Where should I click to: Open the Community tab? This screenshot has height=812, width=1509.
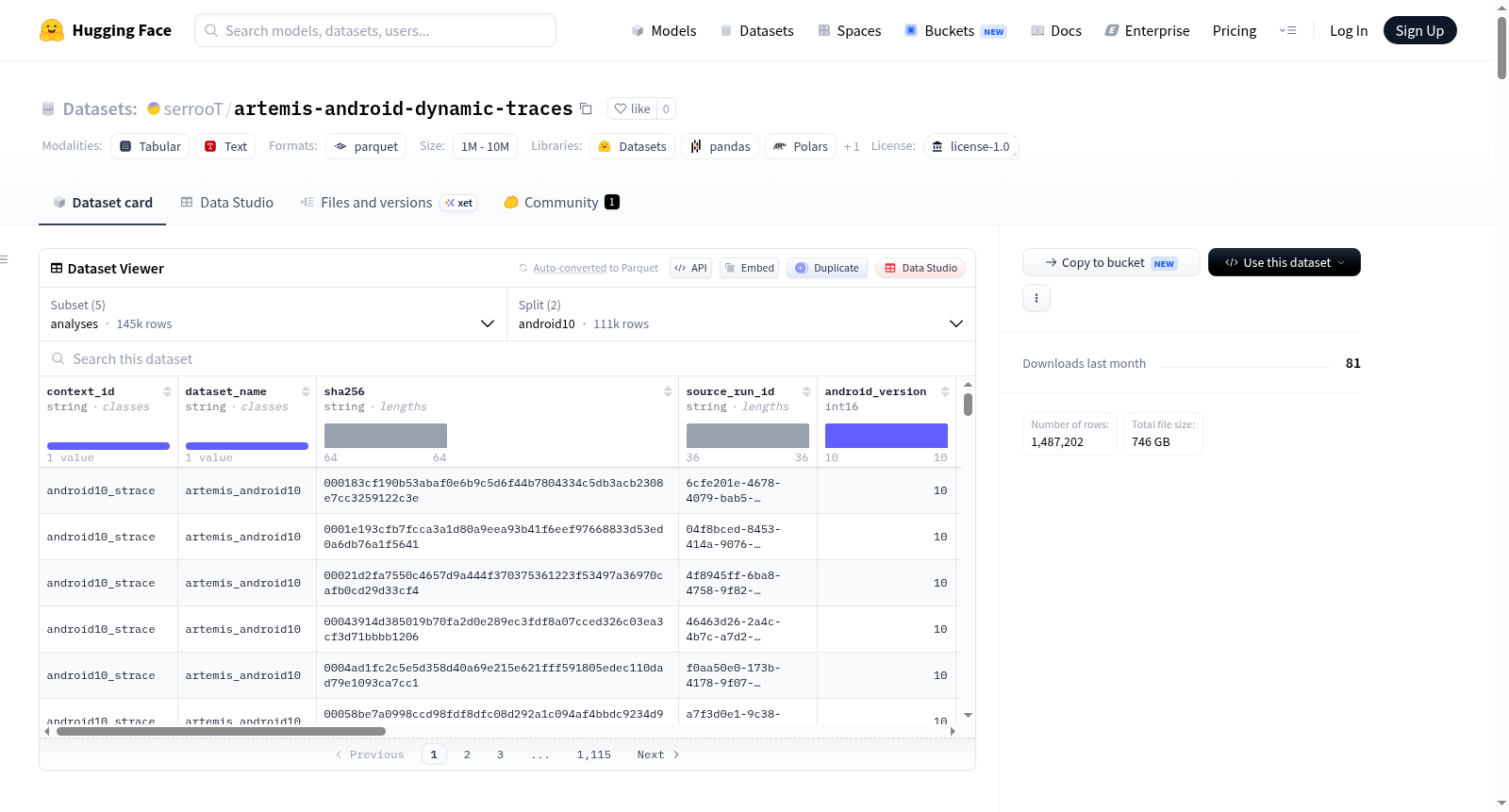(562, 203)
